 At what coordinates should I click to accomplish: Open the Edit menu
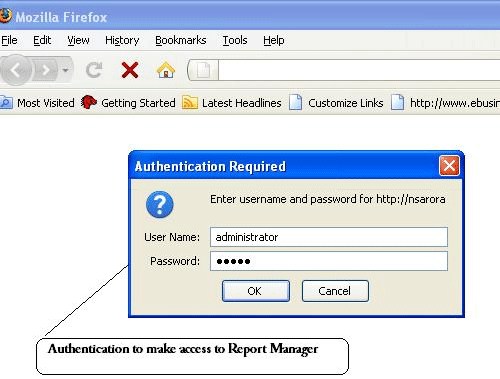pos(42,40)
